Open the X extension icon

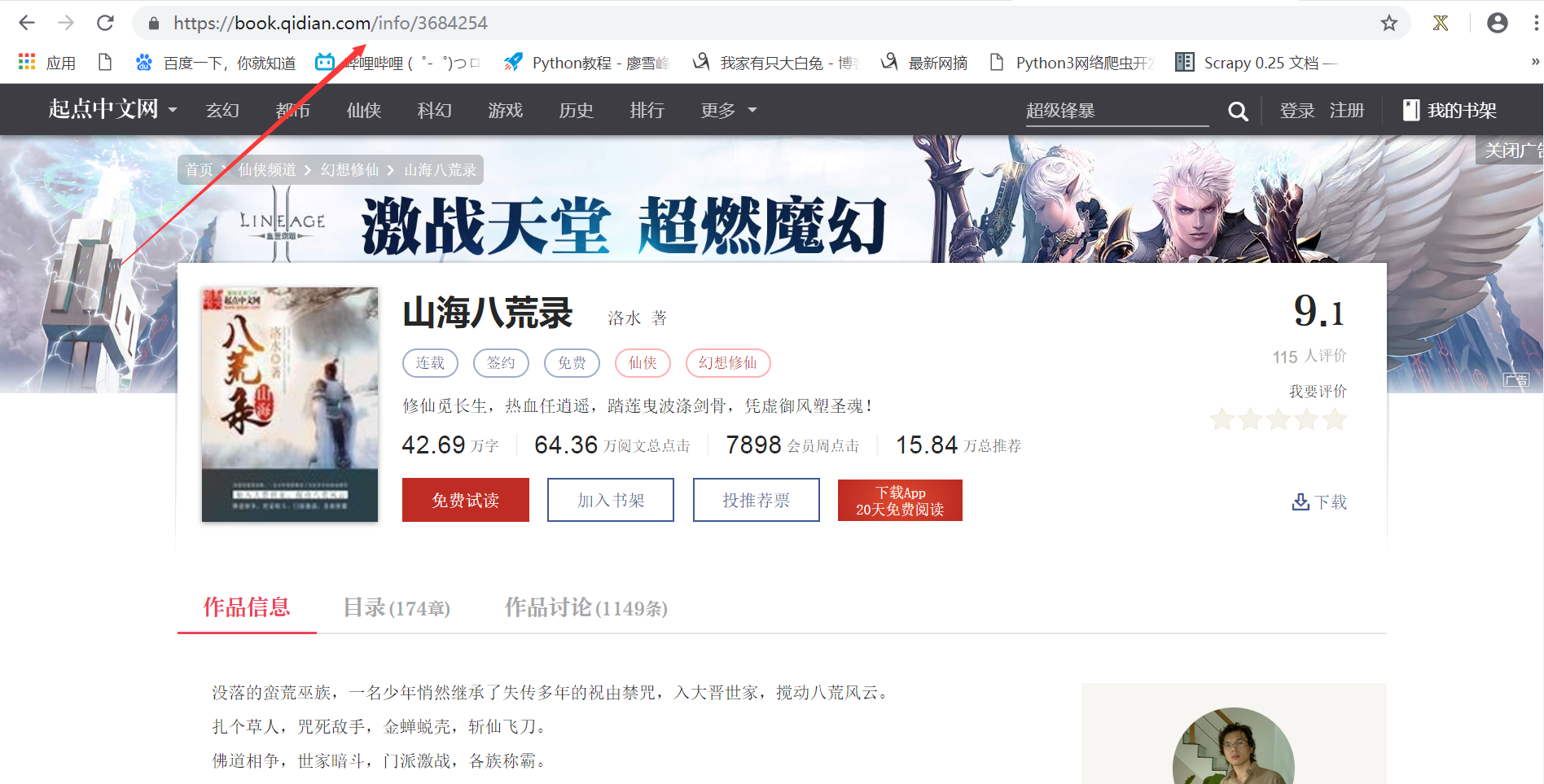coord(1441,23)
